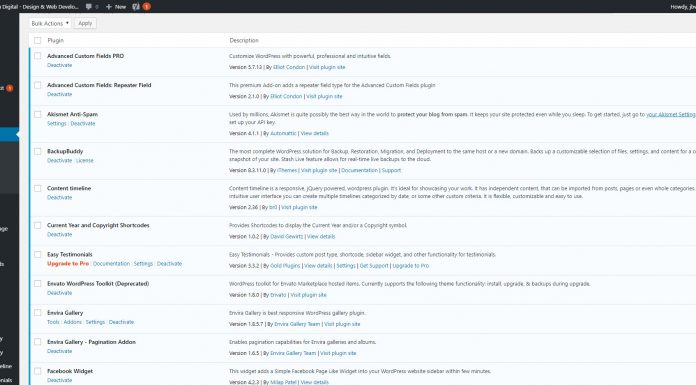Viewport: 696px width, 385px height.
Task: Open Gold Plugins author link
Action: 285,266
